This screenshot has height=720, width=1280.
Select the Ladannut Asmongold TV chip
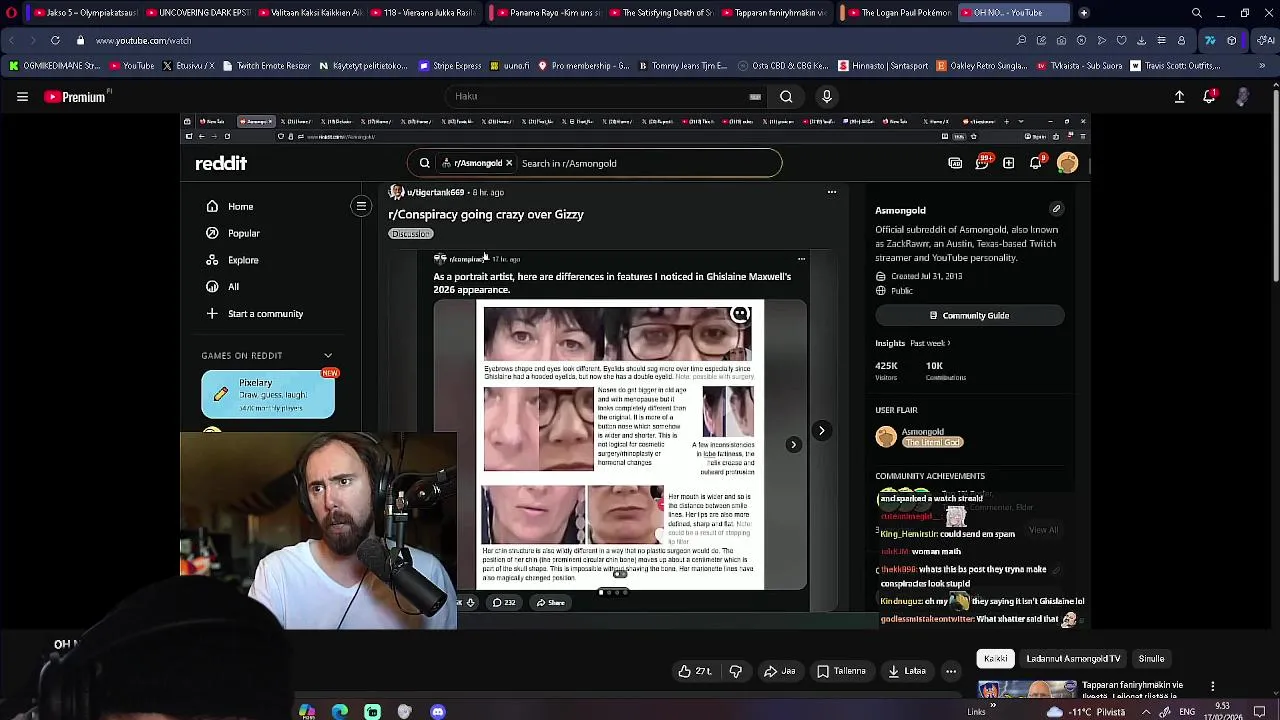(1073, 659)
